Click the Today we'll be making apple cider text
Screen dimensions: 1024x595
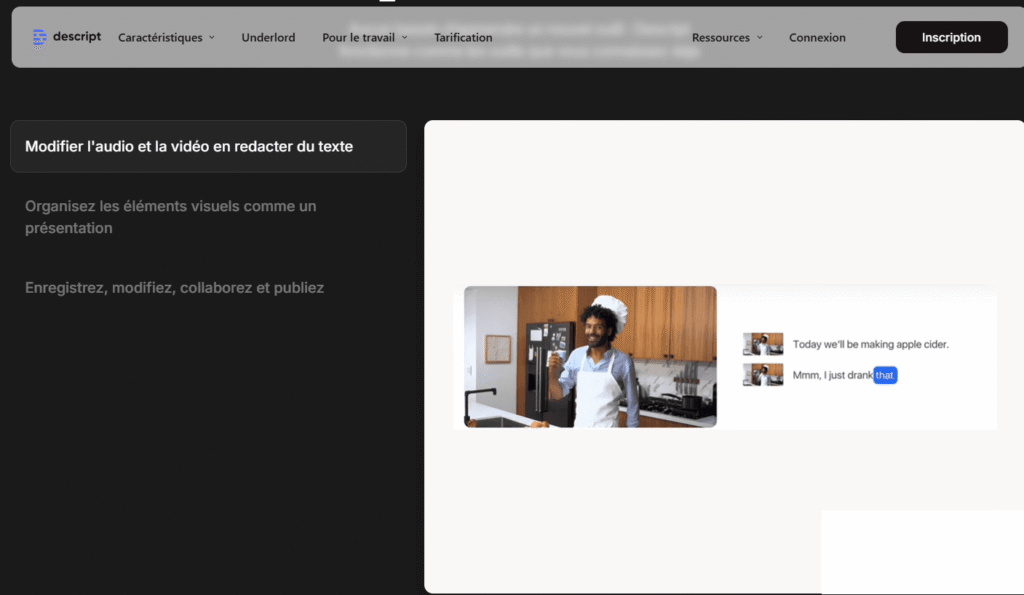870,344
